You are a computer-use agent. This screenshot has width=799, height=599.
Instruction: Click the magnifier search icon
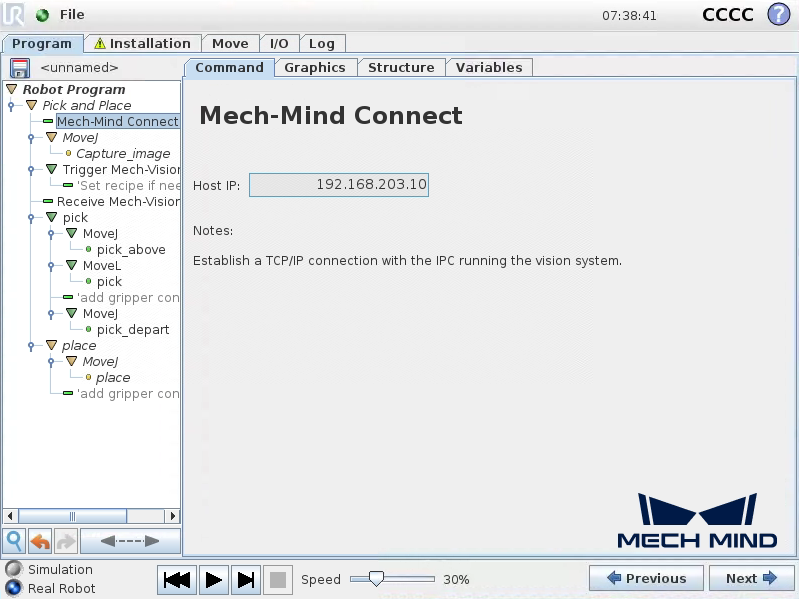[14, 541]
